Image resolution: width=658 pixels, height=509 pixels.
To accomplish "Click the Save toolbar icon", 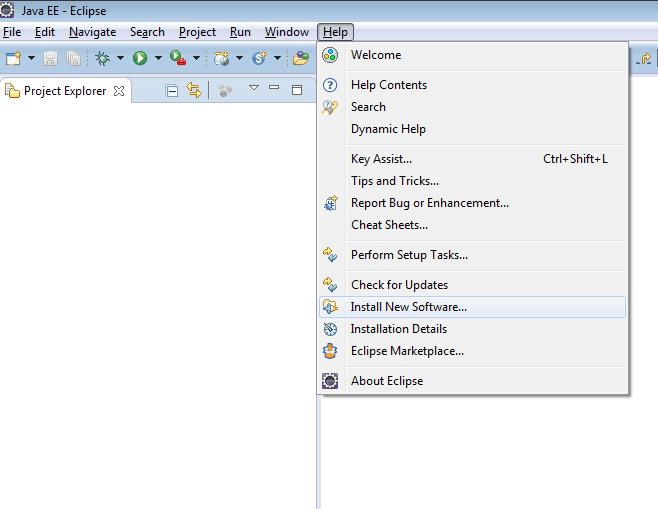I will point(50,58).
